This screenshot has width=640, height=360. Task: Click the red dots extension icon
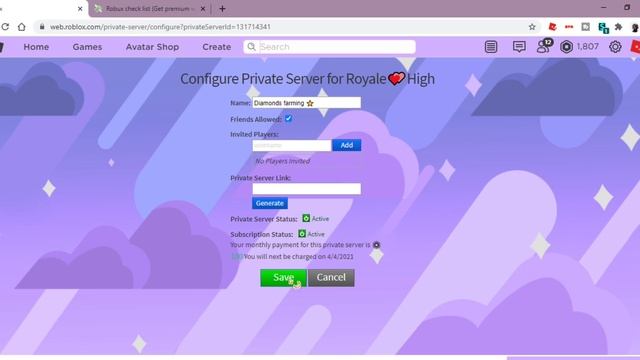pyautogui.click(x=569, y=27)
